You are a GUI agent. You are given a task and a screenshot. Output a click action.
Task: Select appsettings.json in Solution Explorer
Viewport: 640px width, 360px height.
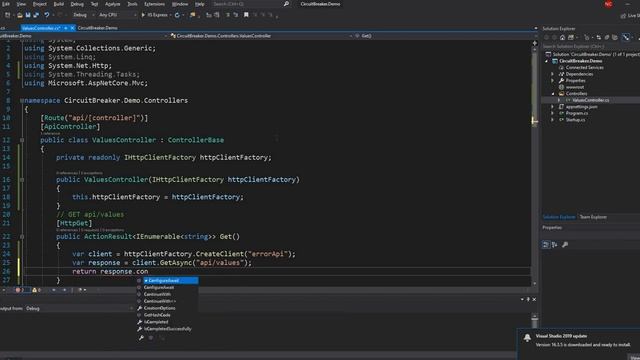click(x=581, y=107)
